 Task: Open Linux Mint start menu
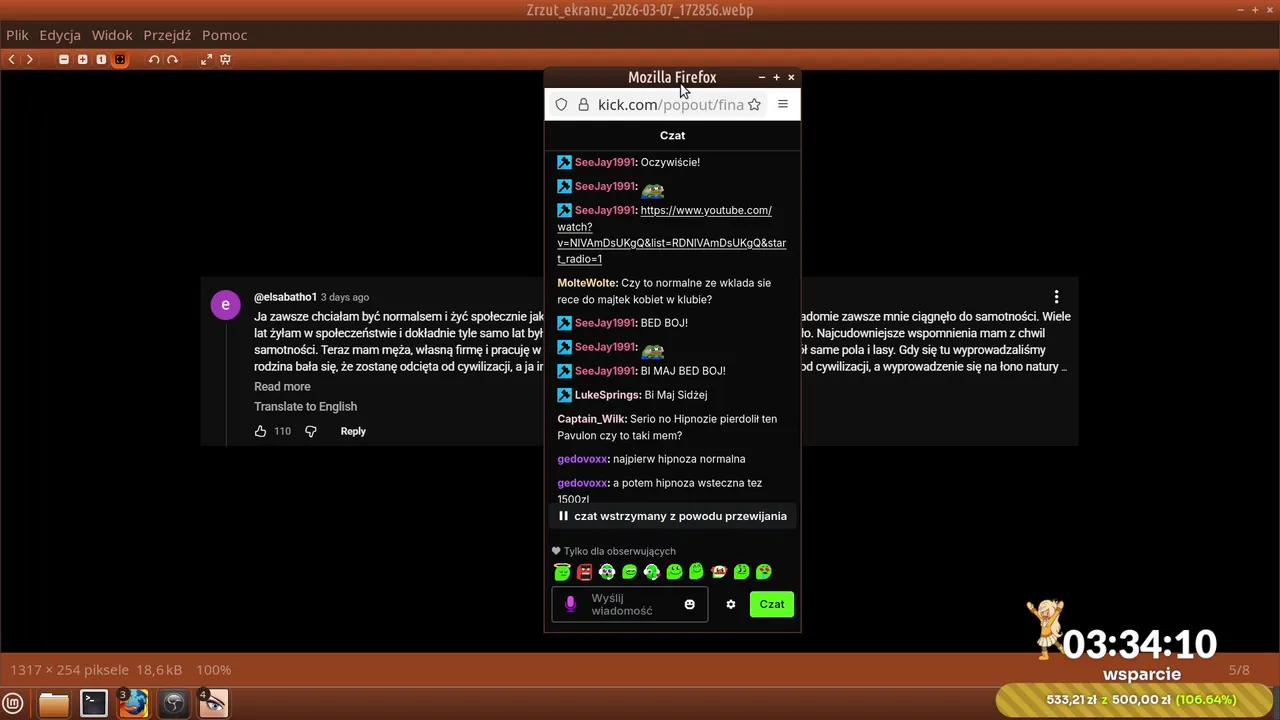click(14, 704)
